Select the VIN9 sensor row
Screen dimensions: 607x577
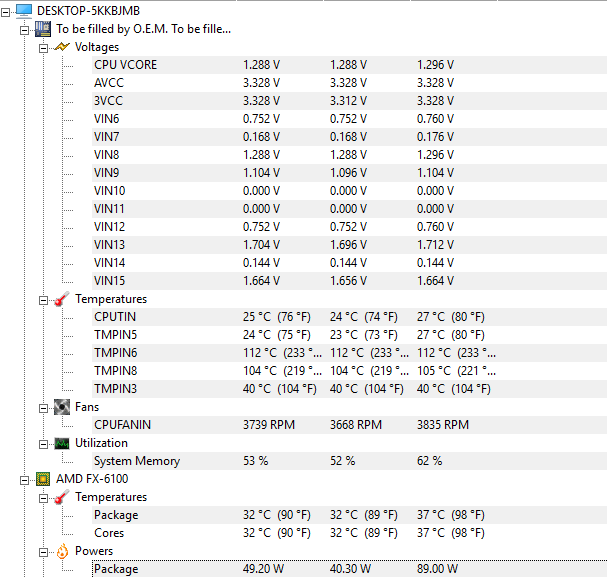pos(350,173)
